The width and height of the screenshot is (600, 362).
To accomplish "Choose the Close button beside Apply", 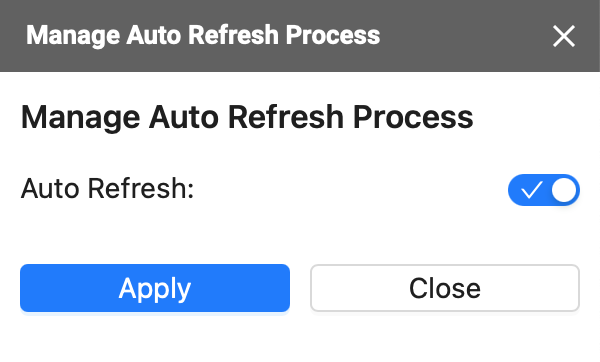I will [445, 288].
